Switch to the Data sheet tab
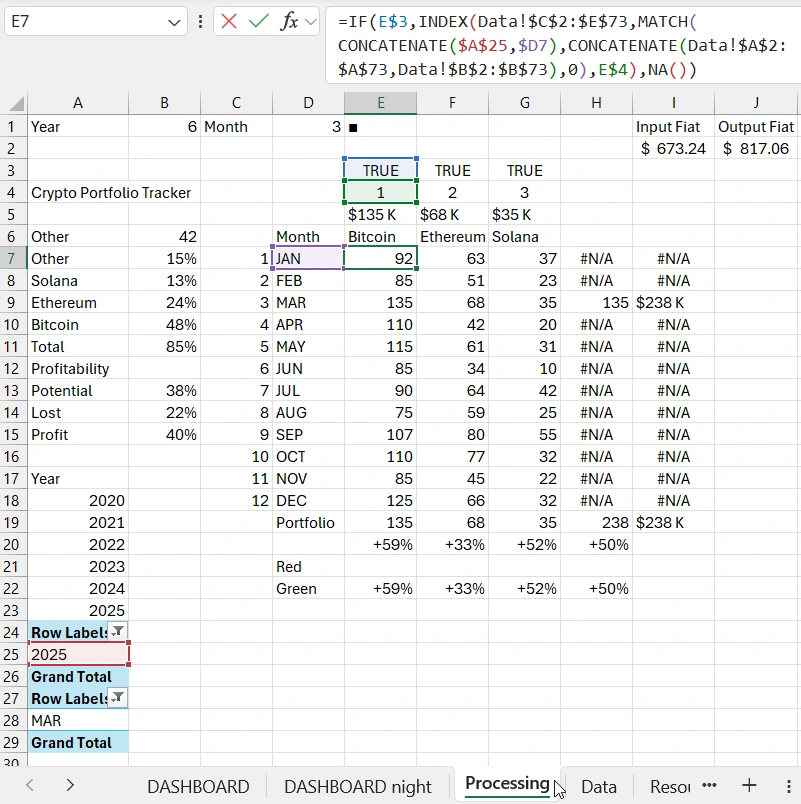 coord(598,786)
